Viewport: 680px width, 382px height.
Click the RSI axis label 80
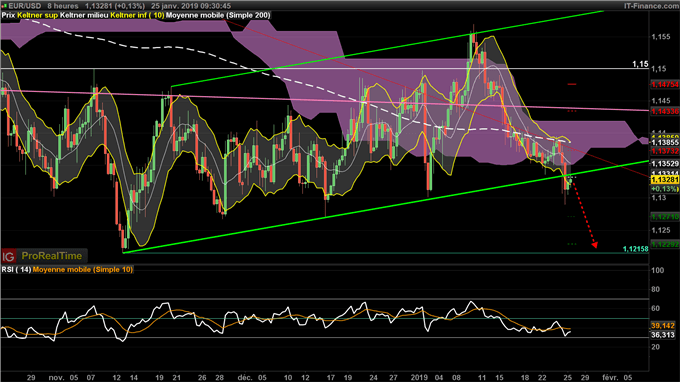click(x=656, y=289)
